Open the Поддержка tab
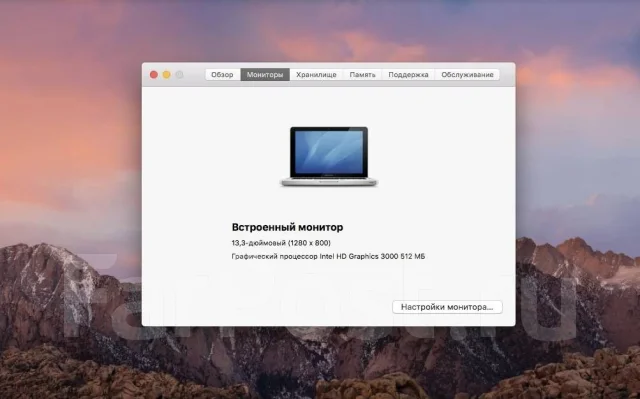The width and height of the screenshot is (640, 399). tap(408, 75)
